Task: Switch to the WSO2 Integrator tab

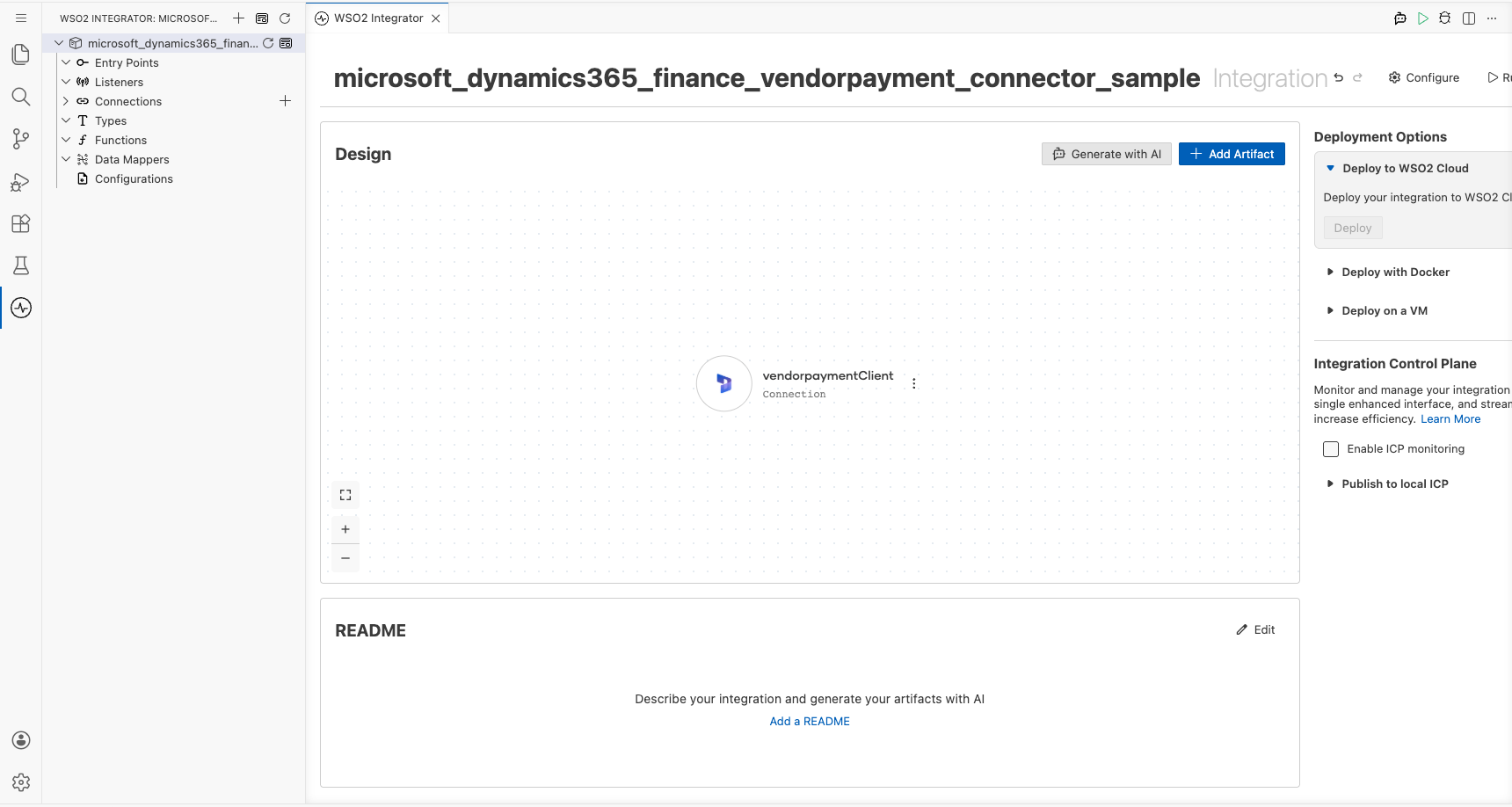Action: (x=378, y=18)
